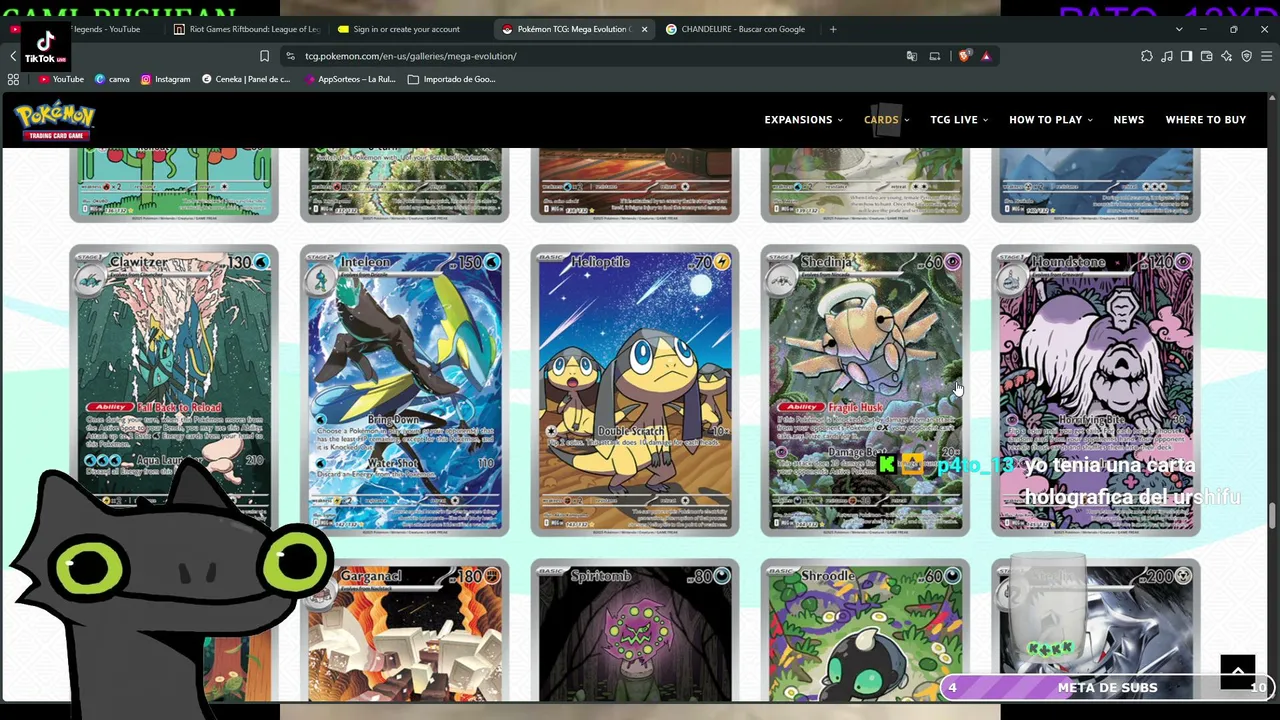This screenshot has height=720, width=1280.
Task: Open the Brave VPN shield icon
Action: coord(1246,56)
